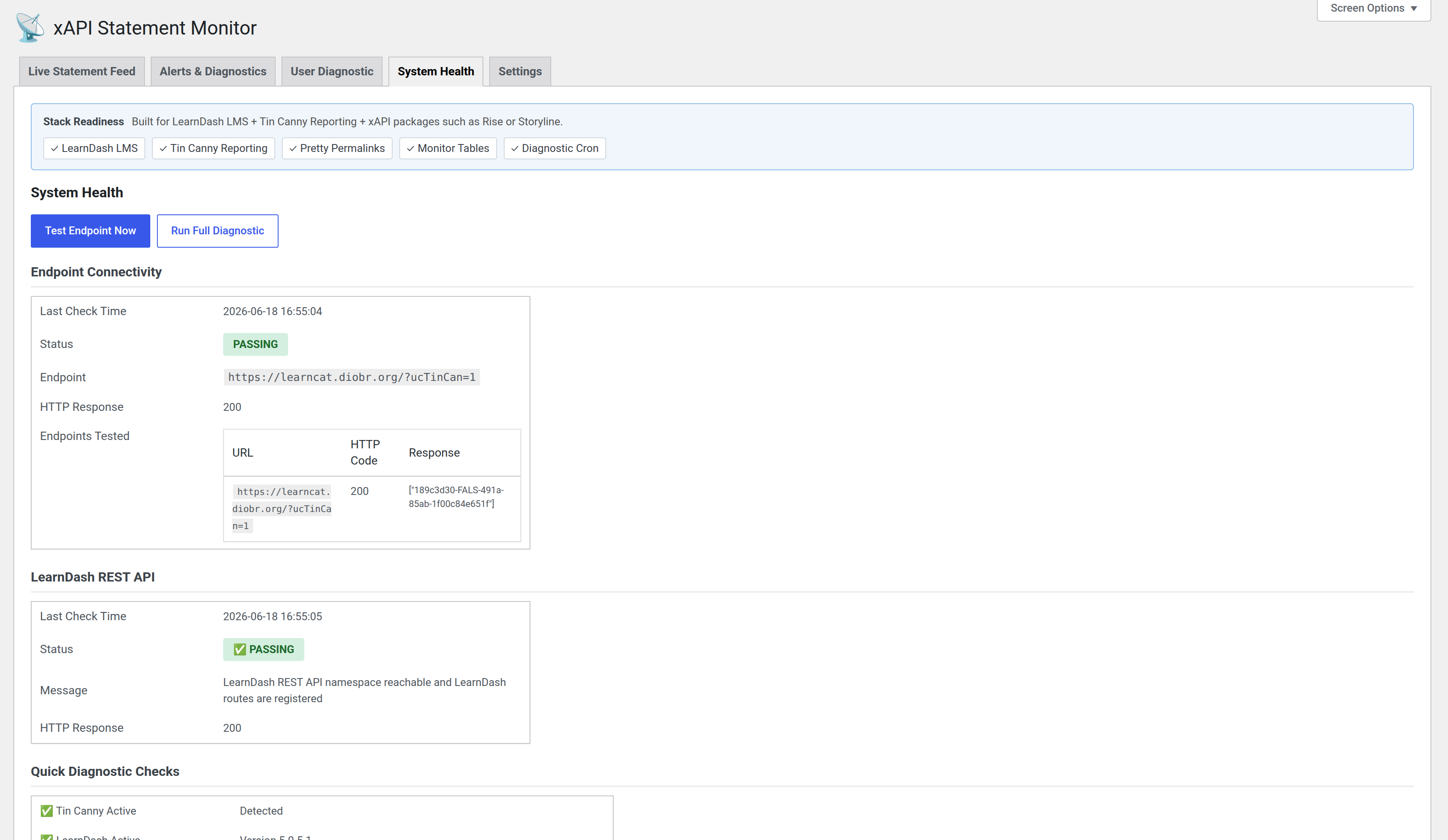The width and height of the screenshot is (1448, 840).
Task: Click the URL column header
Action: [x=242, y=453]
